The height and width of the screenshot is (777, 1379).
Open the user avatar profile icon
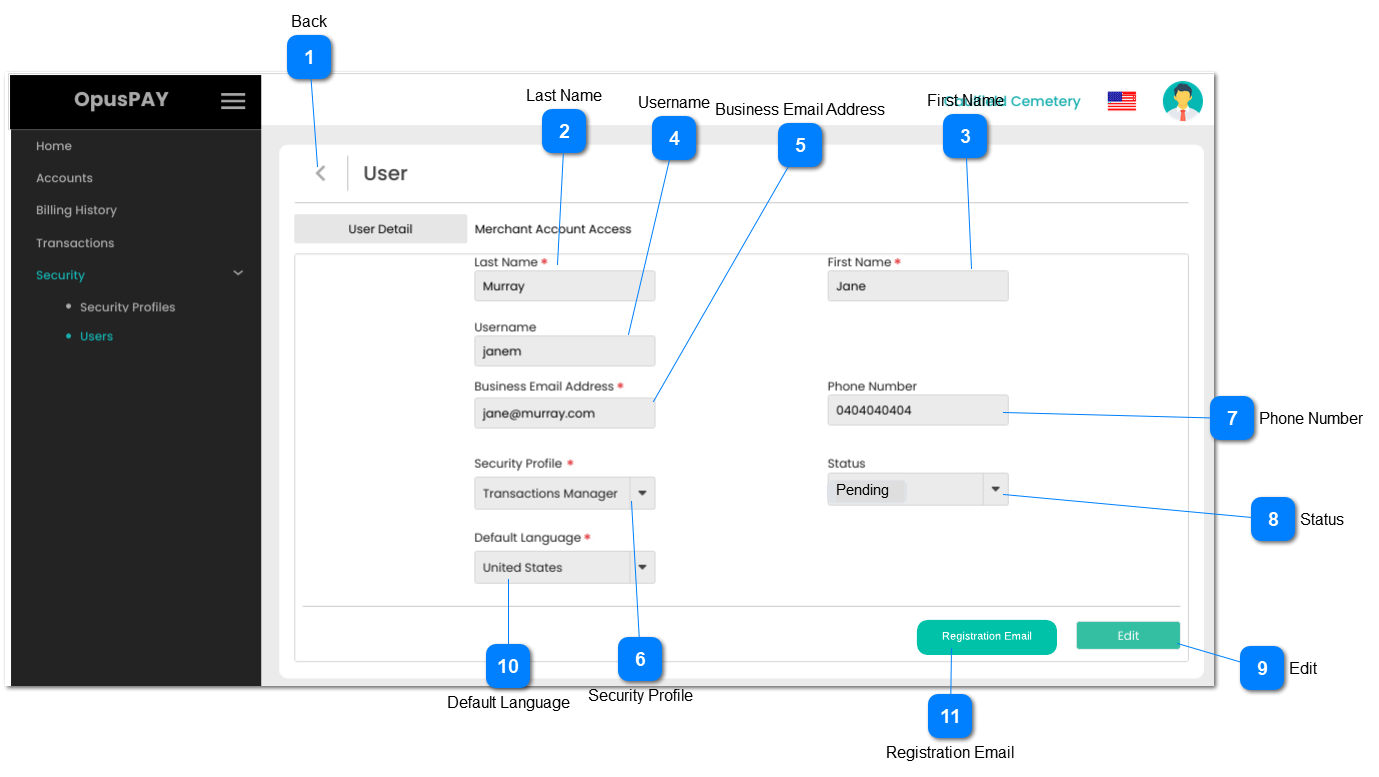coord(1182,101)
